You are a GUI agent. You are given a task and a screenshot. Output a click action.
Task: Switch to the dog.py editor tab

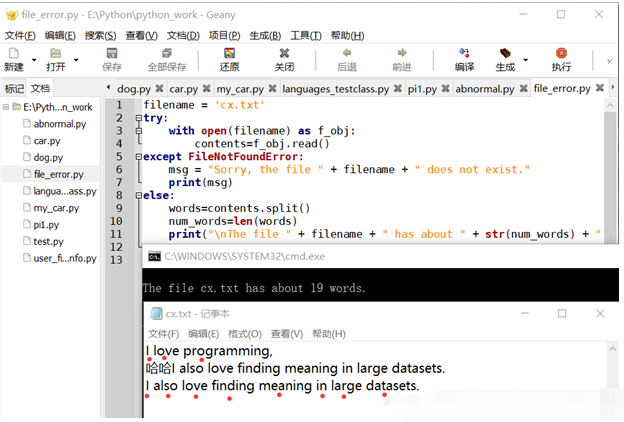pyautogui.click(x=134, y=89)
